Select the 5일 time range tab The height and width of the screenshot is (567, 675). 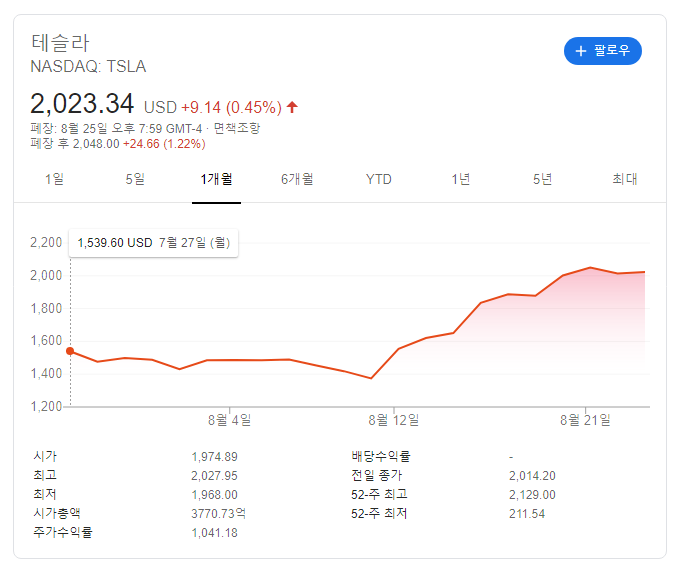135,179
